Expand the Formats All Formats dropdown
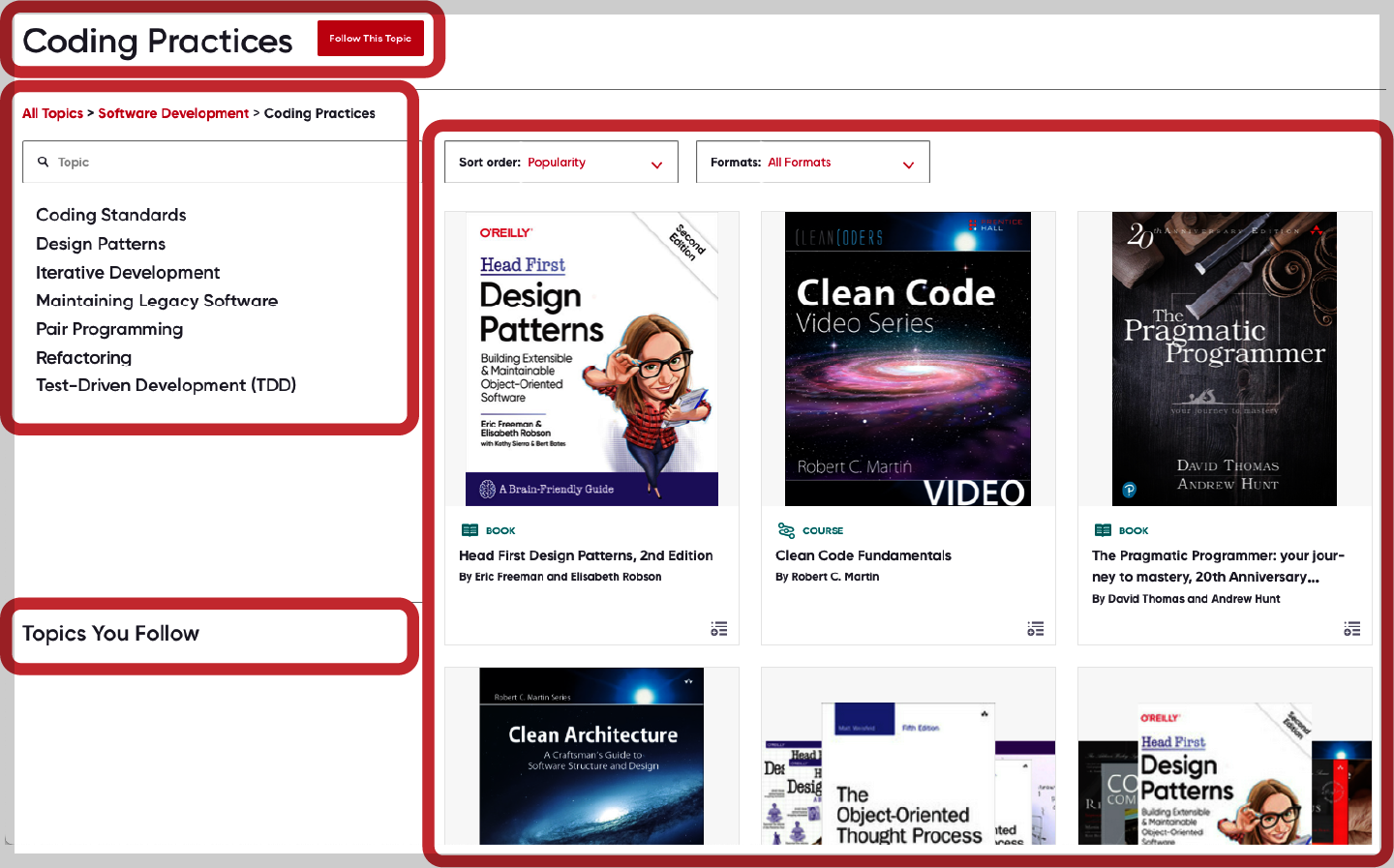 pos(813,163)
